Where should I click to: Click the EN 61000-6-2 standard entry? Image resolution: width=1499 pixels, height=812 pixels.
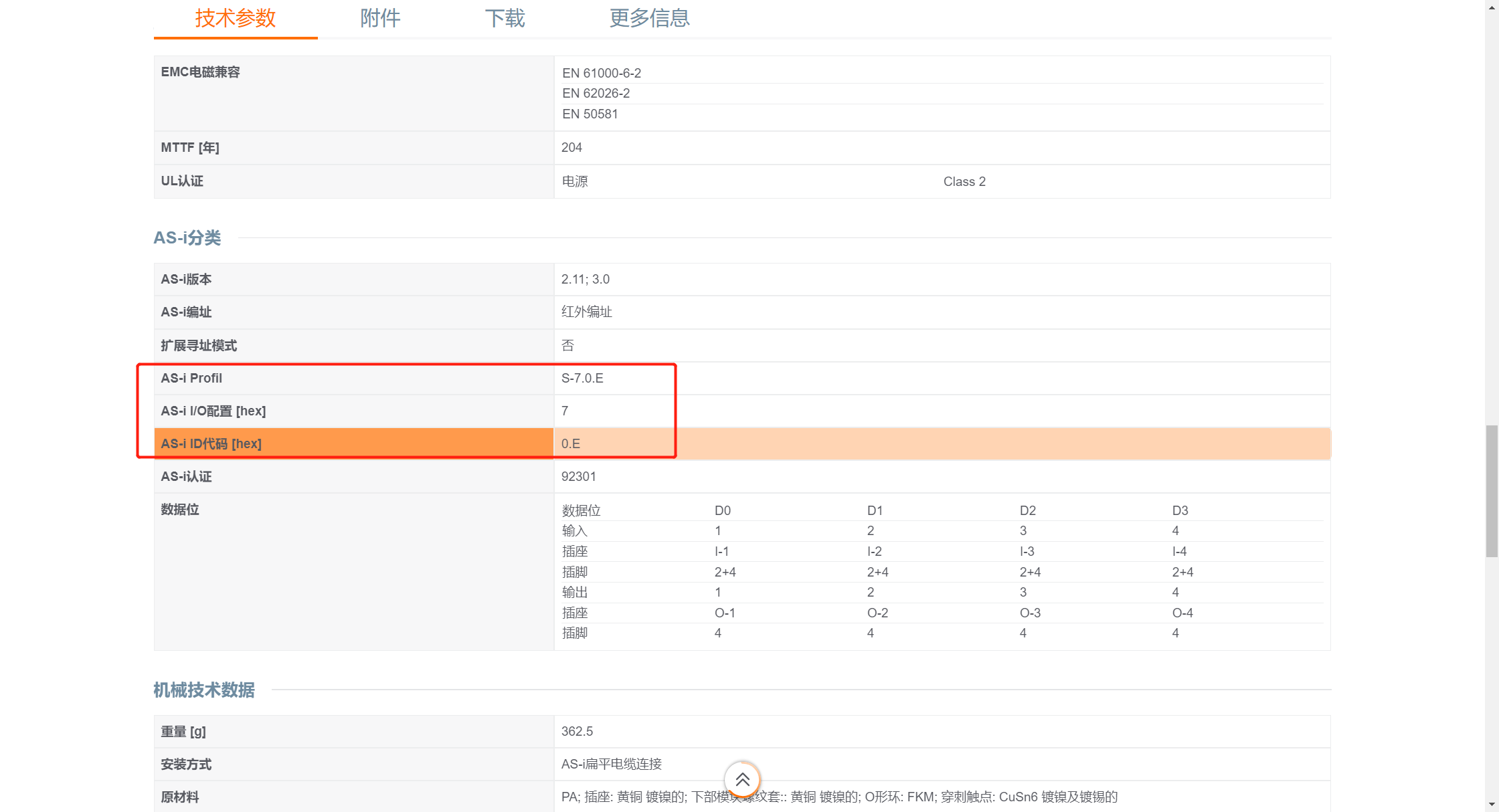click(602, 73)
